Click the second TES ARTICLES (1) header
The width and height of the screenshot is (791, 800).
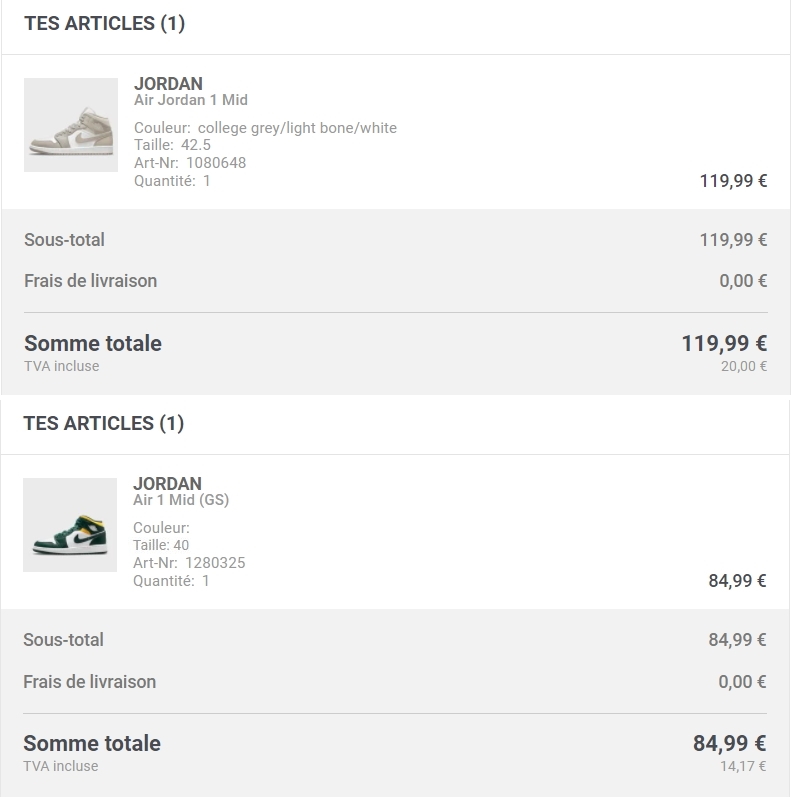tap(104, 423)
